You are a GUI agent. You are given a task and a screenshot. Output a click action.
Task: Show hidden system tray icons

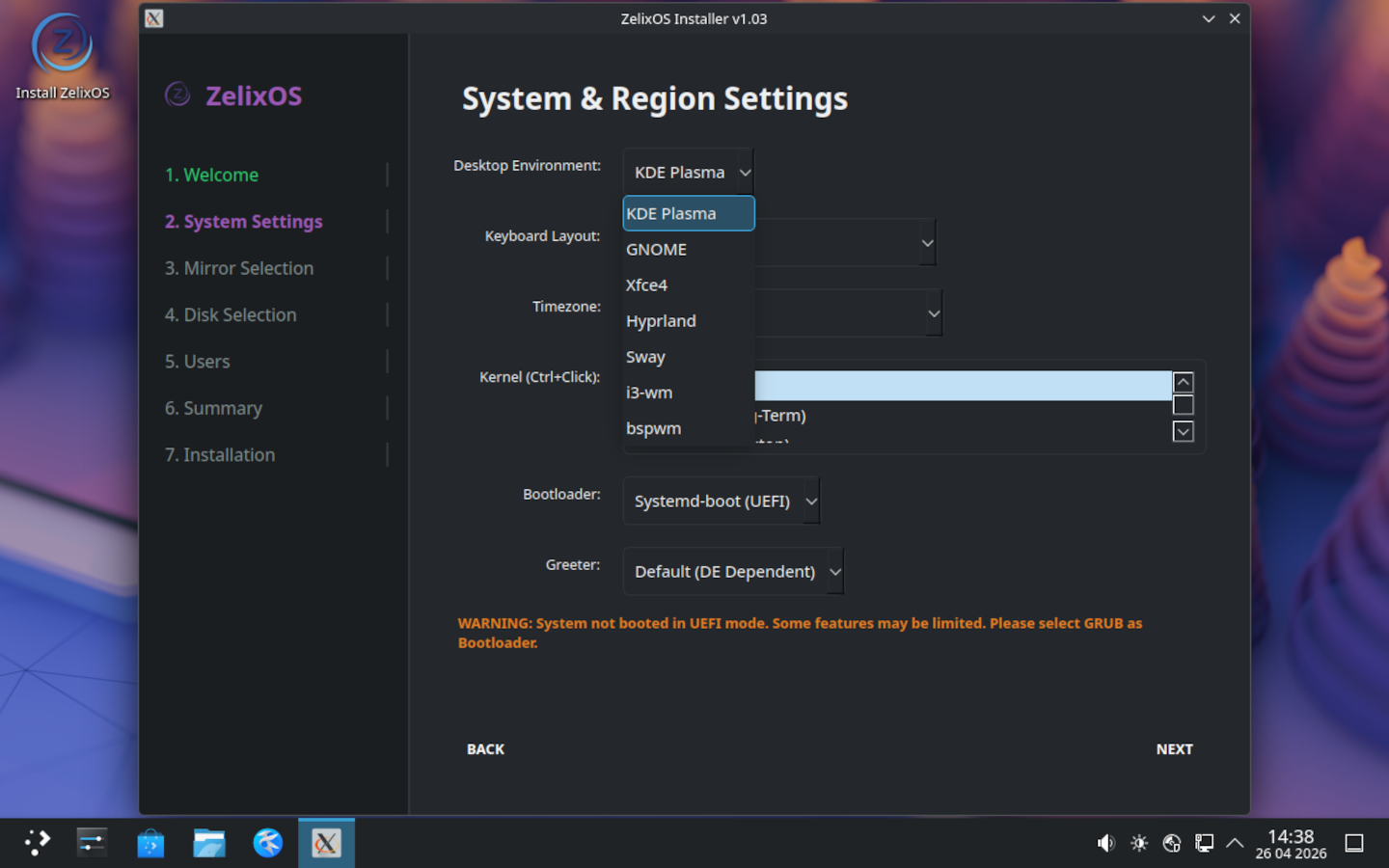[1235, 843]
